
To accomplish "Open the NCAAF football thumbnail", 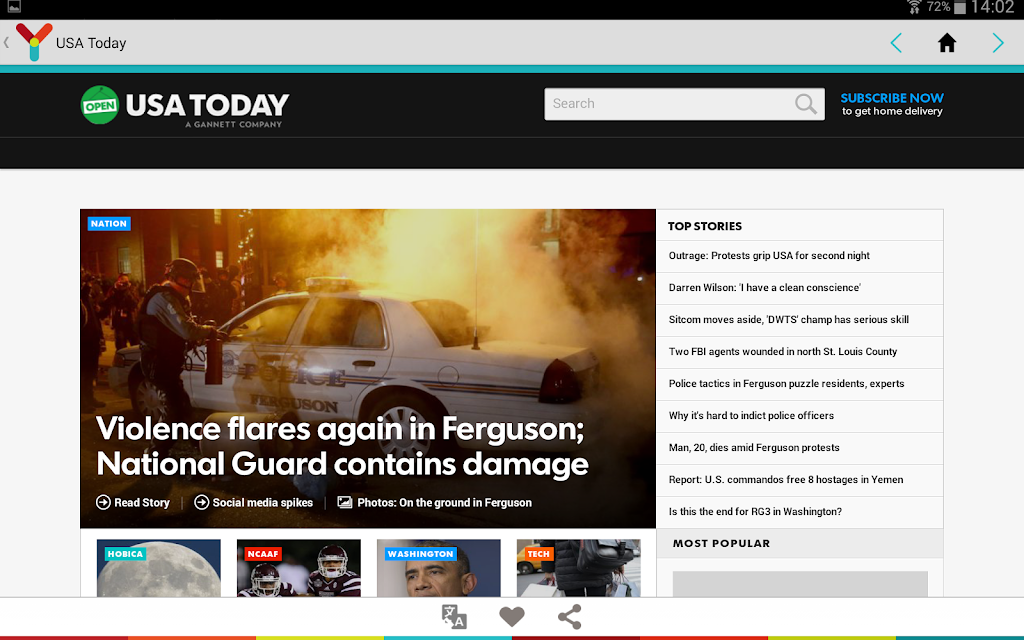I will point(298,568).
